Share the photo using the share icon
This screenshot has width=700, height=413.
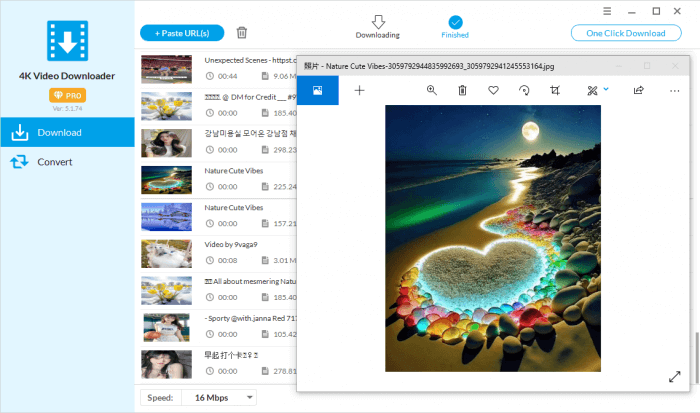(x=638, y=90)
